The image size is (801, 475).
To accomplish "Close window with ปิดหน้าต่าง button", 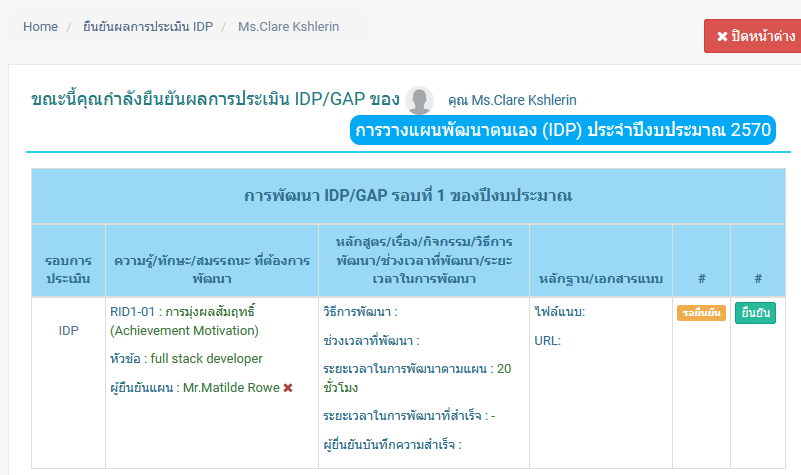I will click(x=752, y=36).
